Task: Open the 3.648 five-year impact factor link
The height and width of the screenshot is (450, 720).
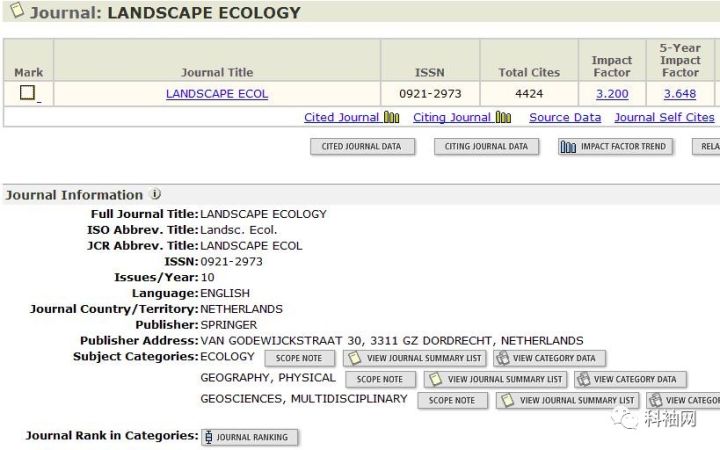Action: [679, 94]
